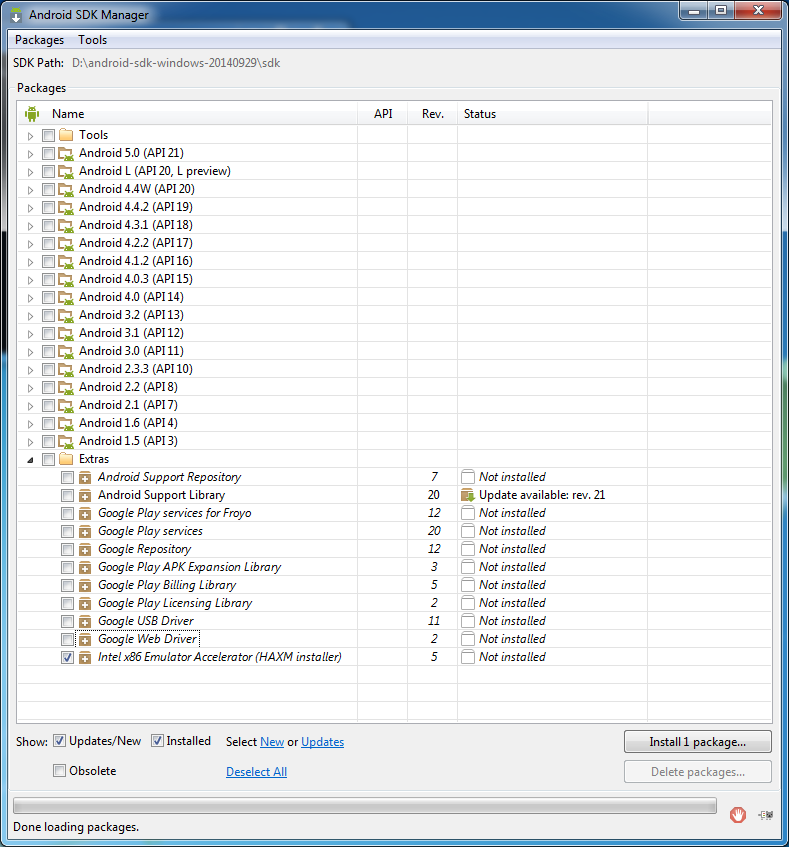Check the Android Support Library checkbox
789x847 pixels.
point(68,495)
